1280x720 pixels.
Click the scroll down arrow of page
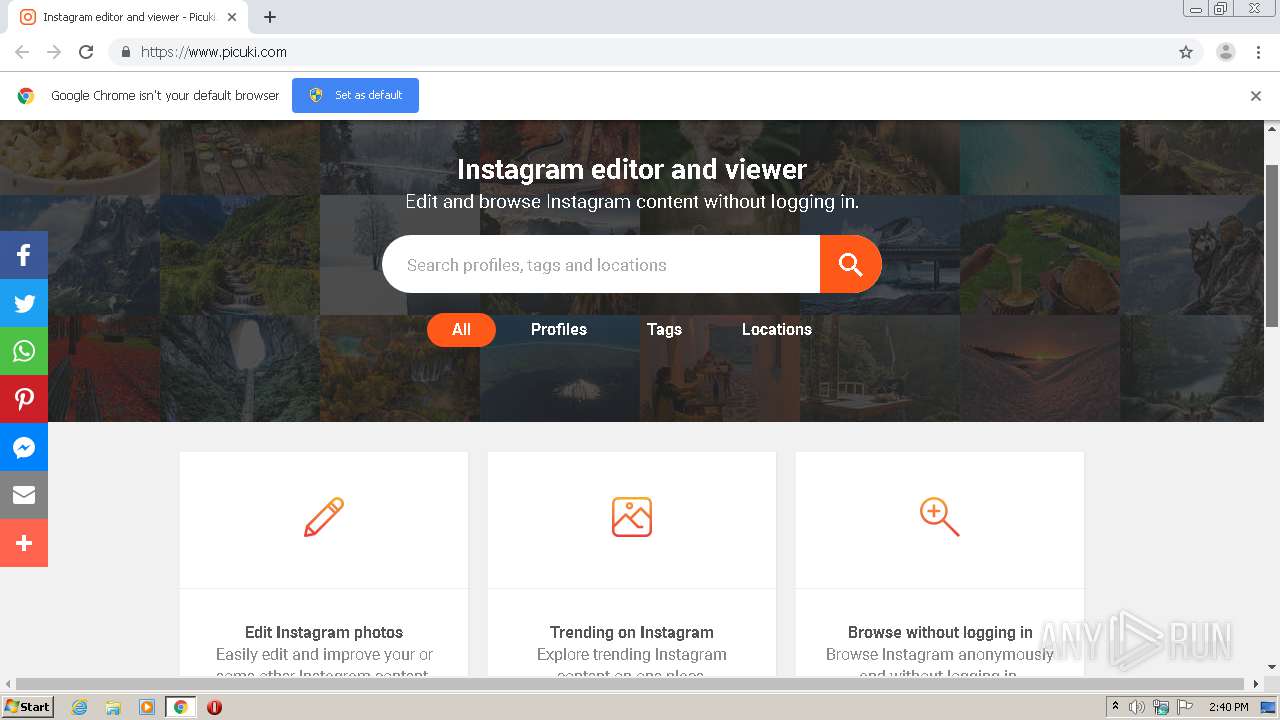pyautogui.click(x=1272, y=667)
